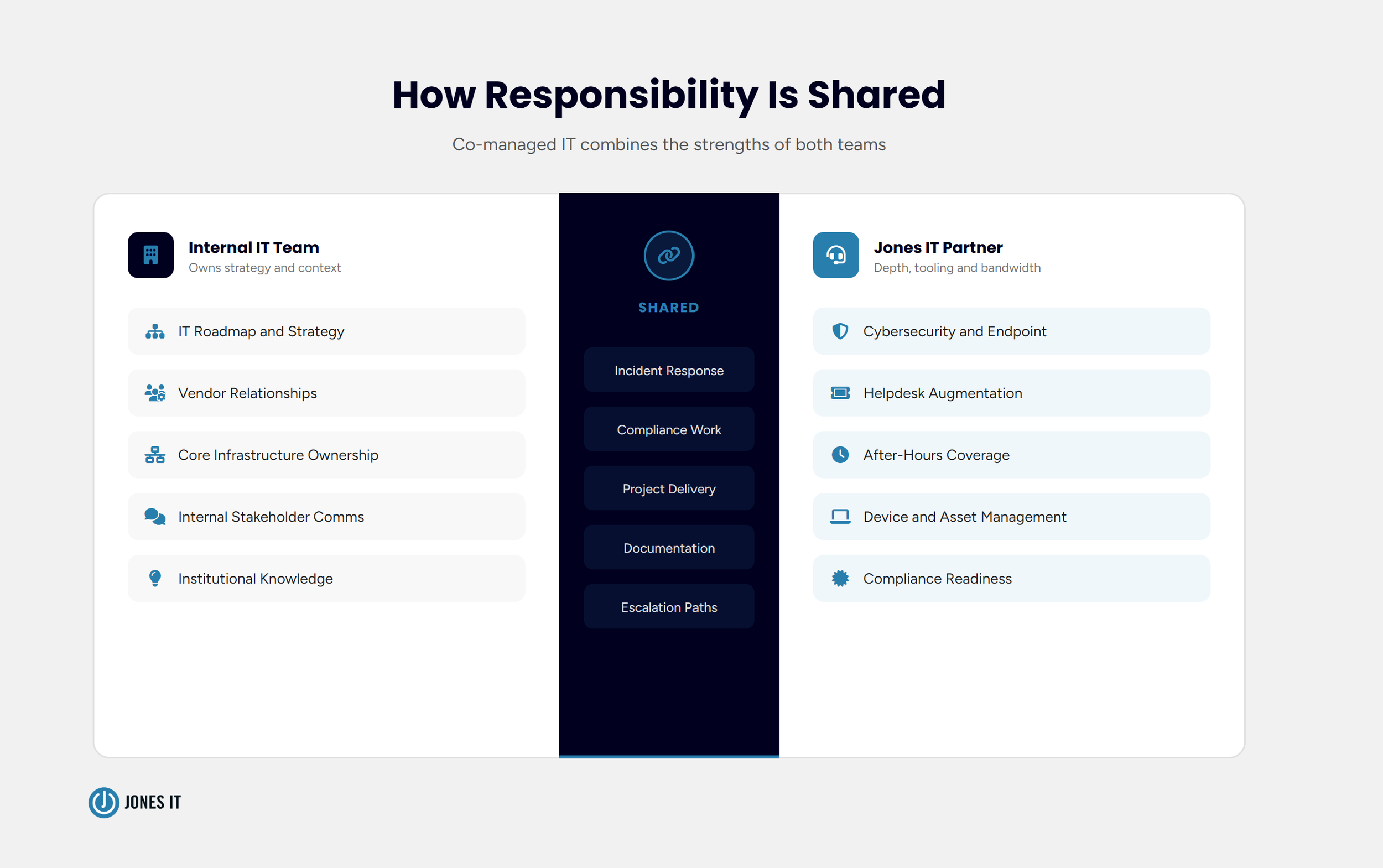The width and height of the screenshot is (1383, 868).
Task: Click the co-managed IT subtitle line
Action: coord(669,145)
